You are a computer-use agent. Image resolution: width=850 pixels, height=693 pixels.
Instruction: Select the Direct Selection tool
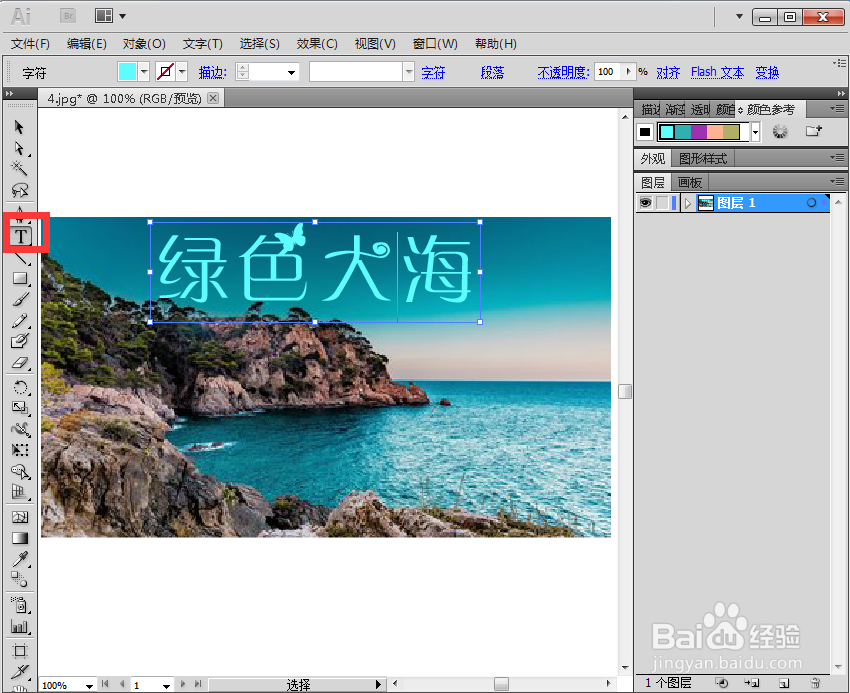20,148
